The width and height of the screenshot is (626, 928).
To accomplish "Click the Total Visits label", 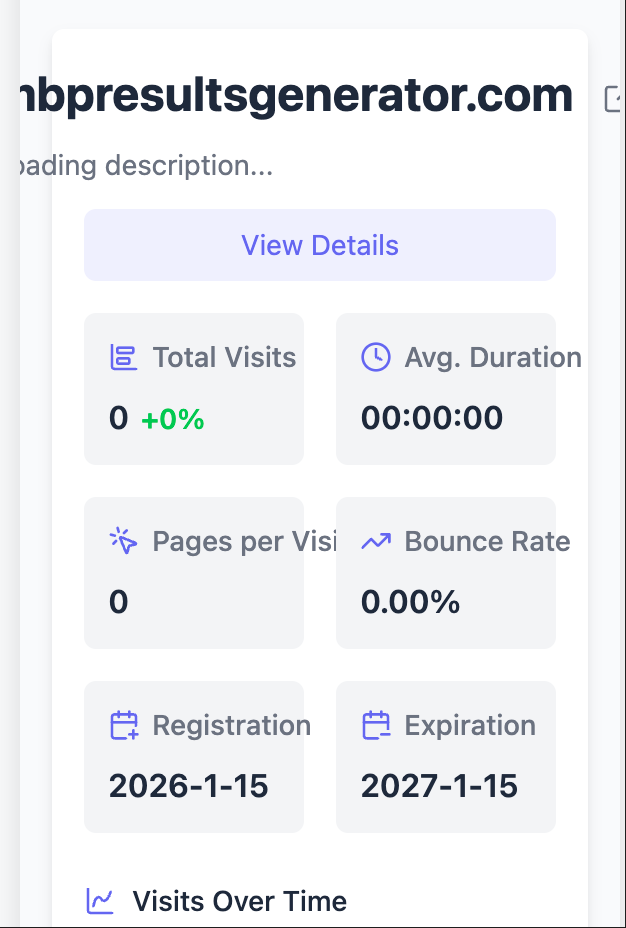I will pyautogui.click(x=224, y=357).
